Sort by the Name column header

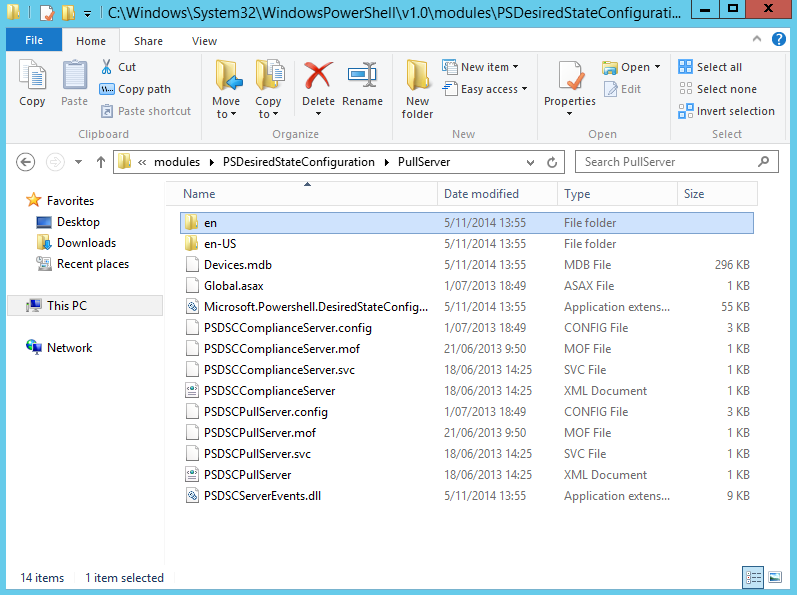pos(301,194)
